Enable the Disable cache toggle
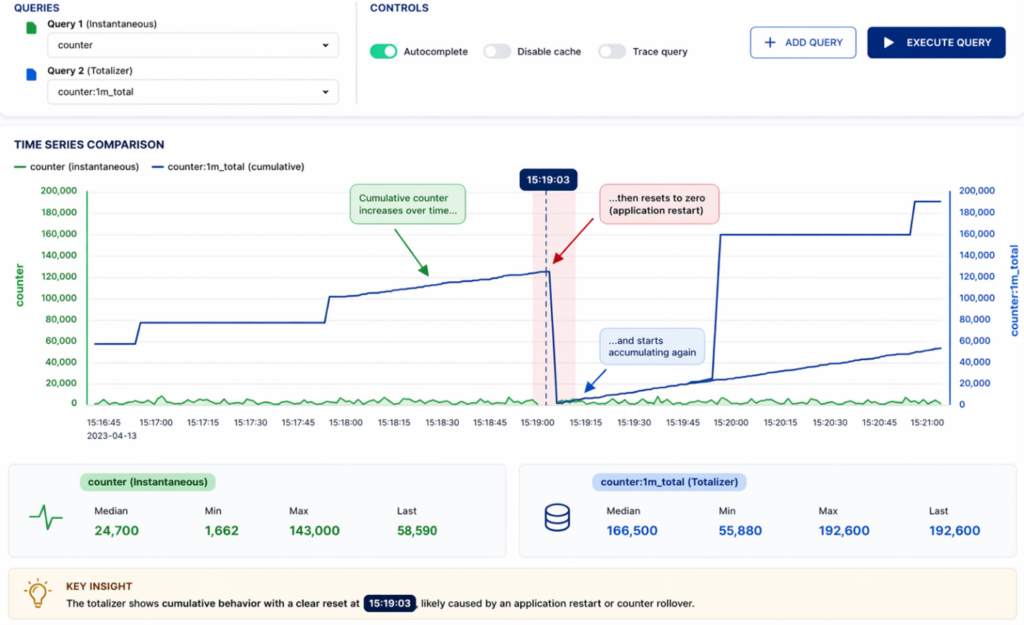 pos(497,51)
